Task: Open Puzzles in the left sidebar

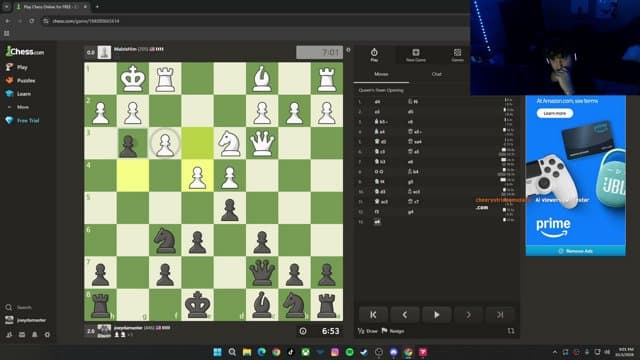Action: [20, 80]
